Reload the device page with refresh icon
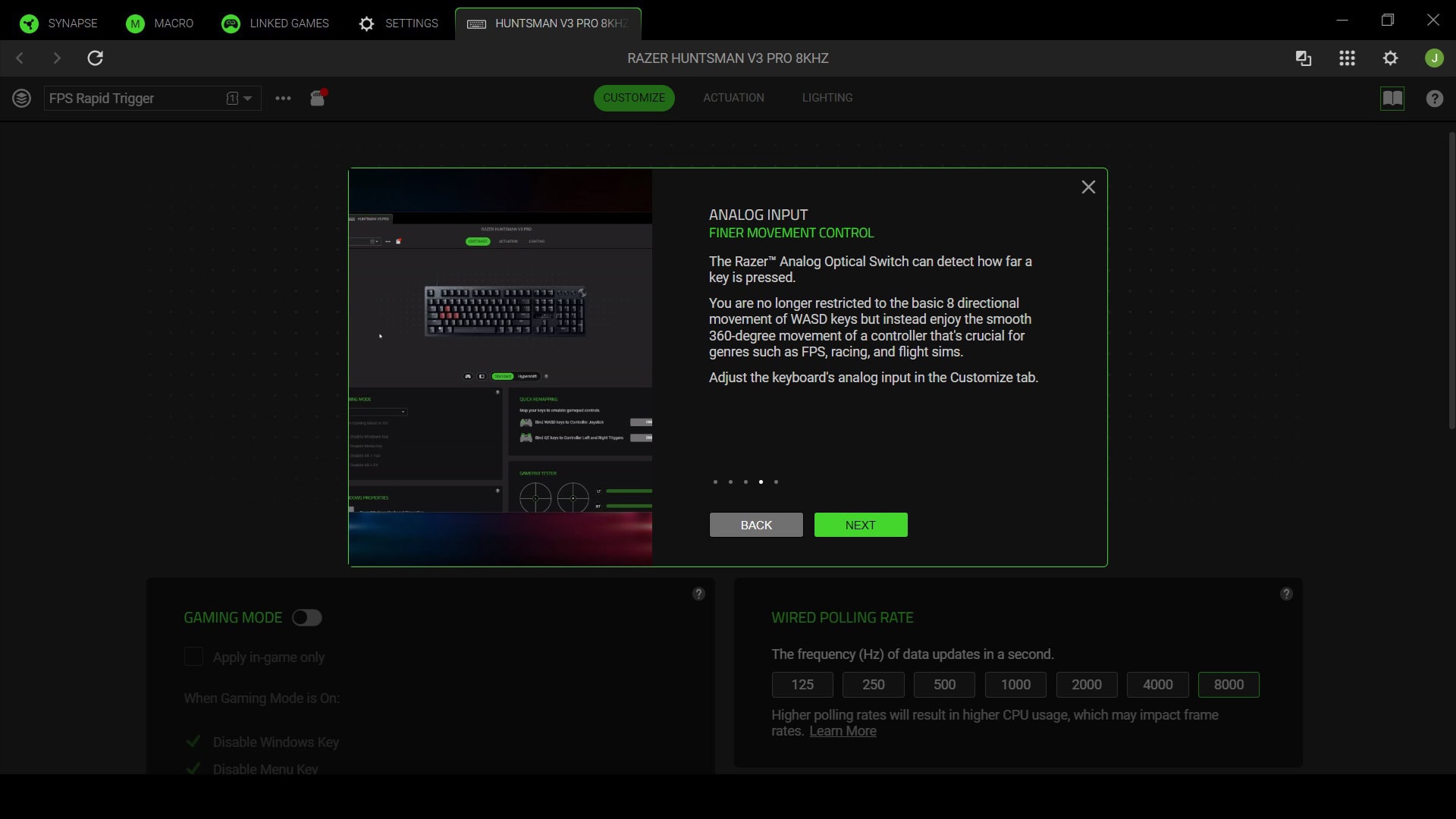Viewport: 1456px width, 819px height. point(95,58)
